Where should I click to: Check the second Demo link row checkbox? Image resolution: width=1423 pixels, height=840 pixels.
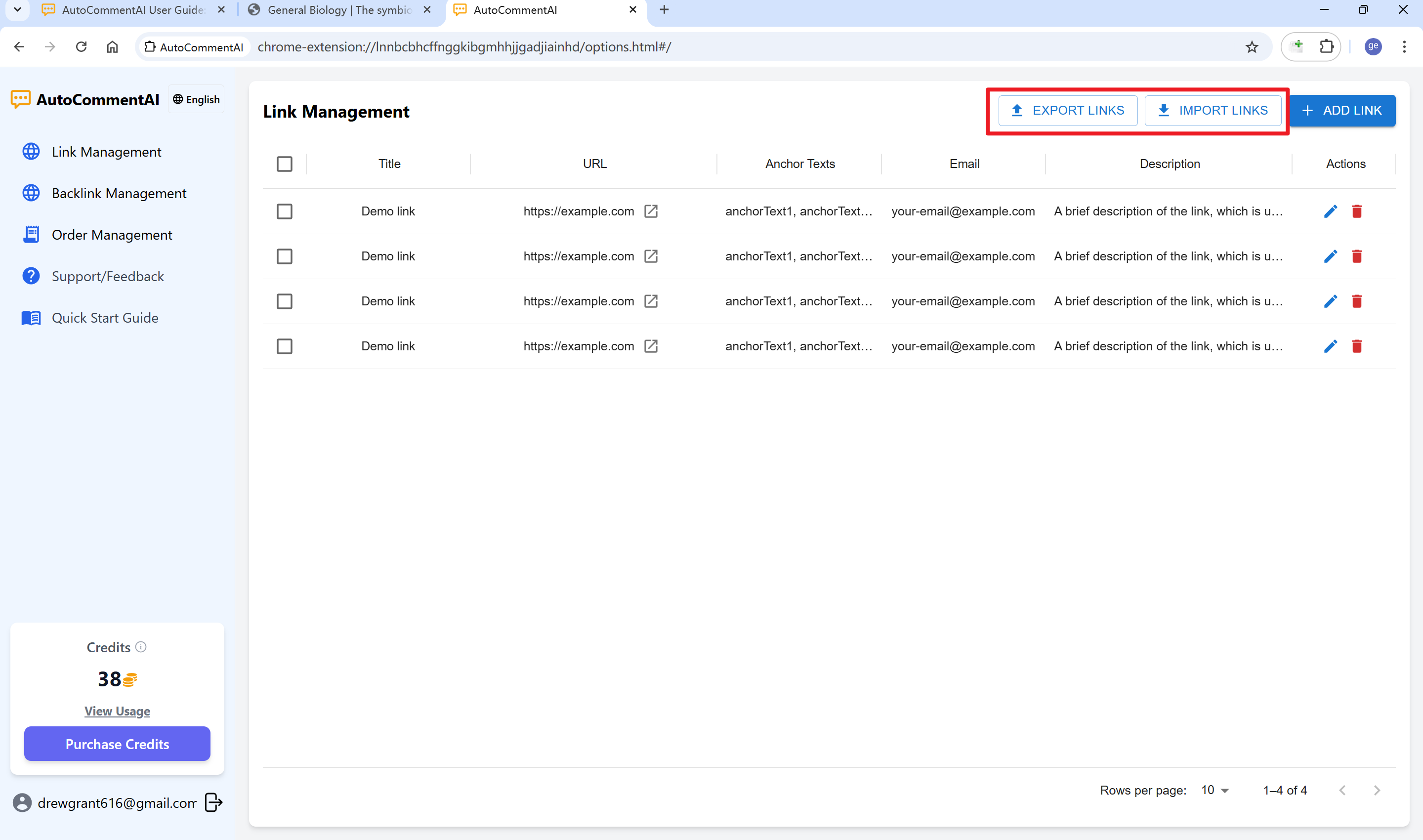(x=285, y=256)
